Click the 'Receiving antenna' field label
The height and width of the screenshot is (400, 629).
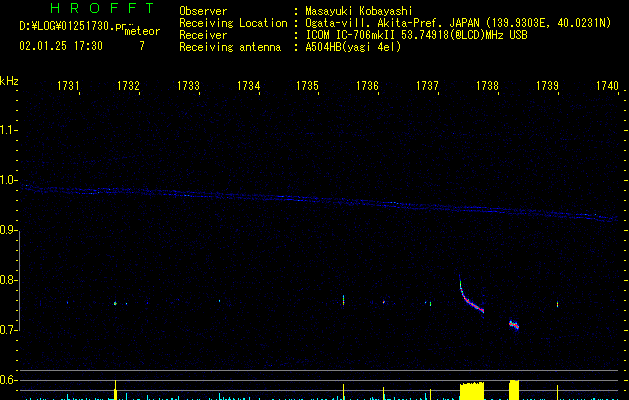(230, 47)
